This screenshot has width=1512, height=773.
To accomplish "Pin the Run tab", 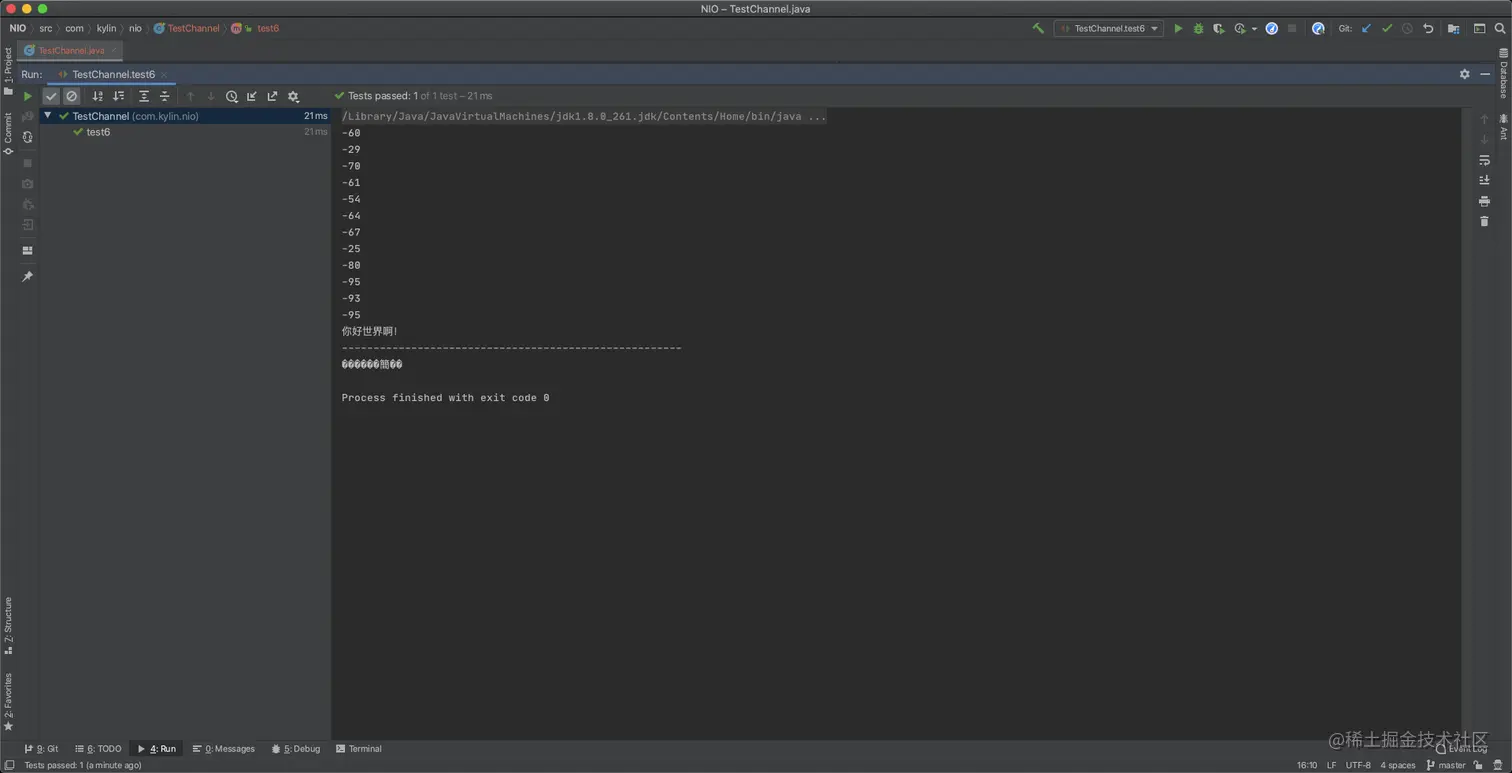I will click(x=27, y=276).
